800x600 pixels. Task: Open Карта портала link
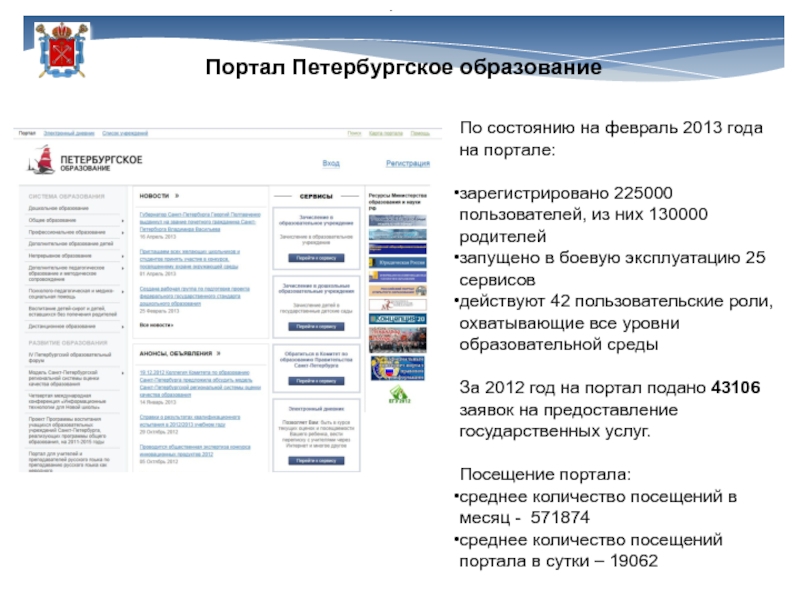386,133
